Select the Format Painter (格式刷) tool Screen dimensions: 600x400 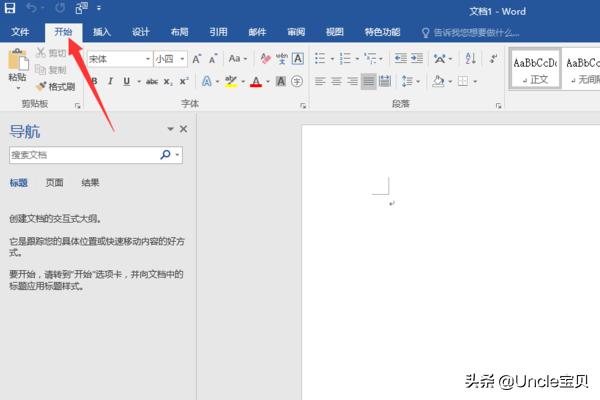coord(55,87)
